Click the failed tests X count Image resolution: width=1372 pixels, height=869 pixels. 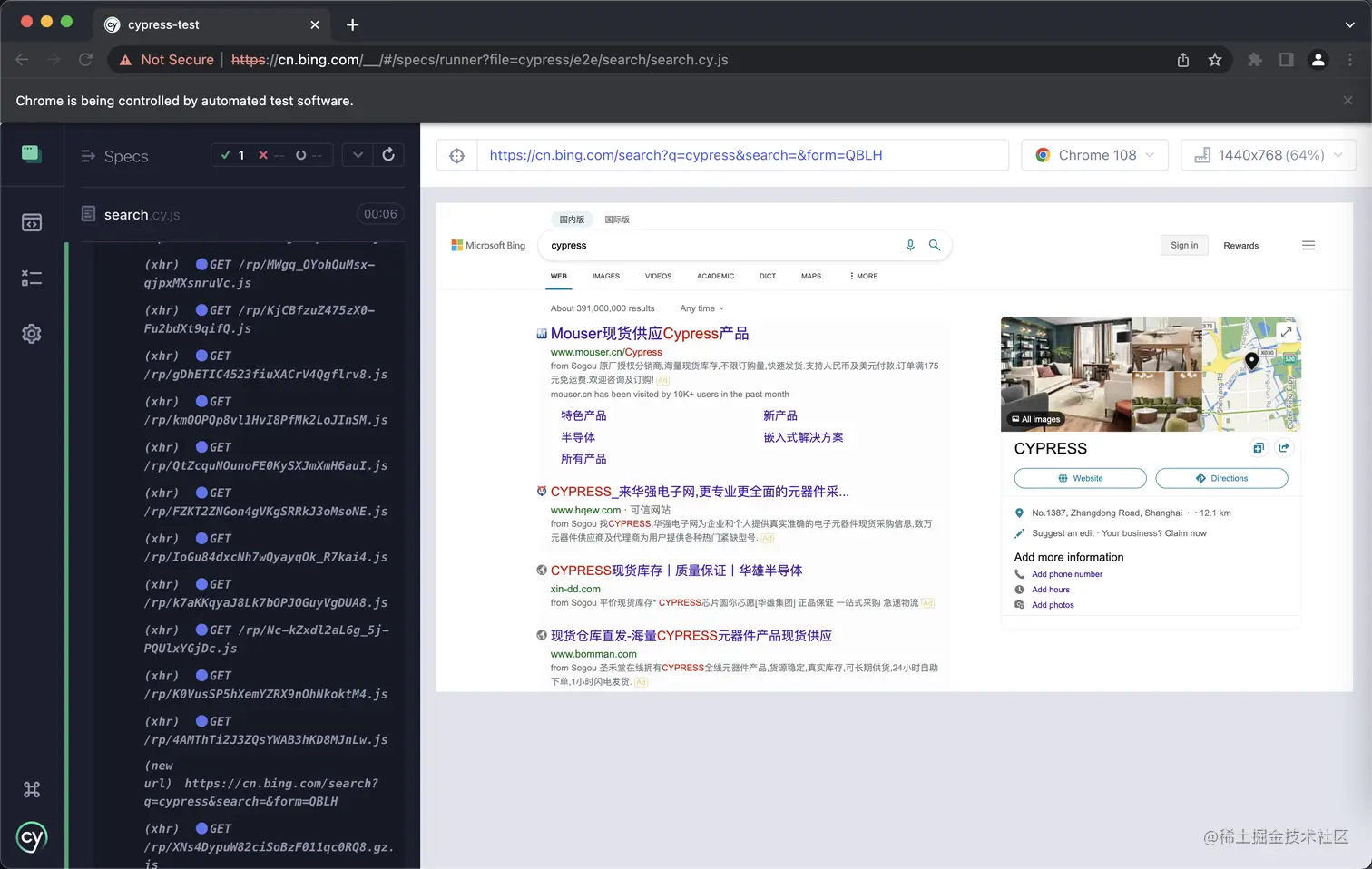[270, 155]
